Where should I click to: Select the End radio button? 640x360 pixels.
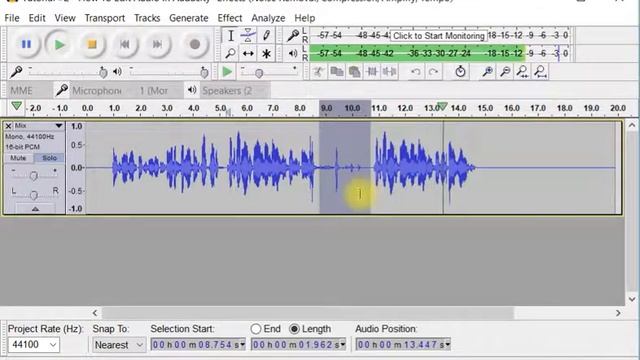click(256, 329)
